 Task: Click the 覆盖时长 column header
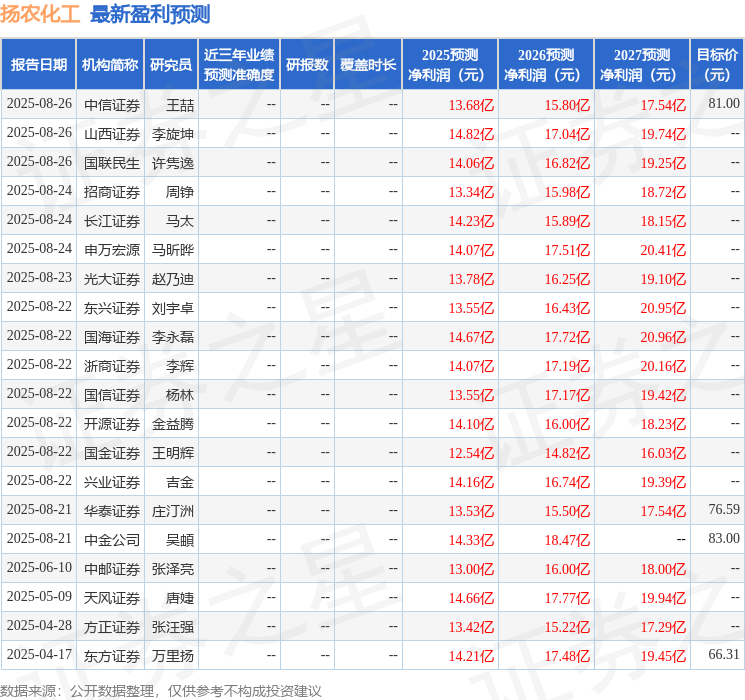368,65
